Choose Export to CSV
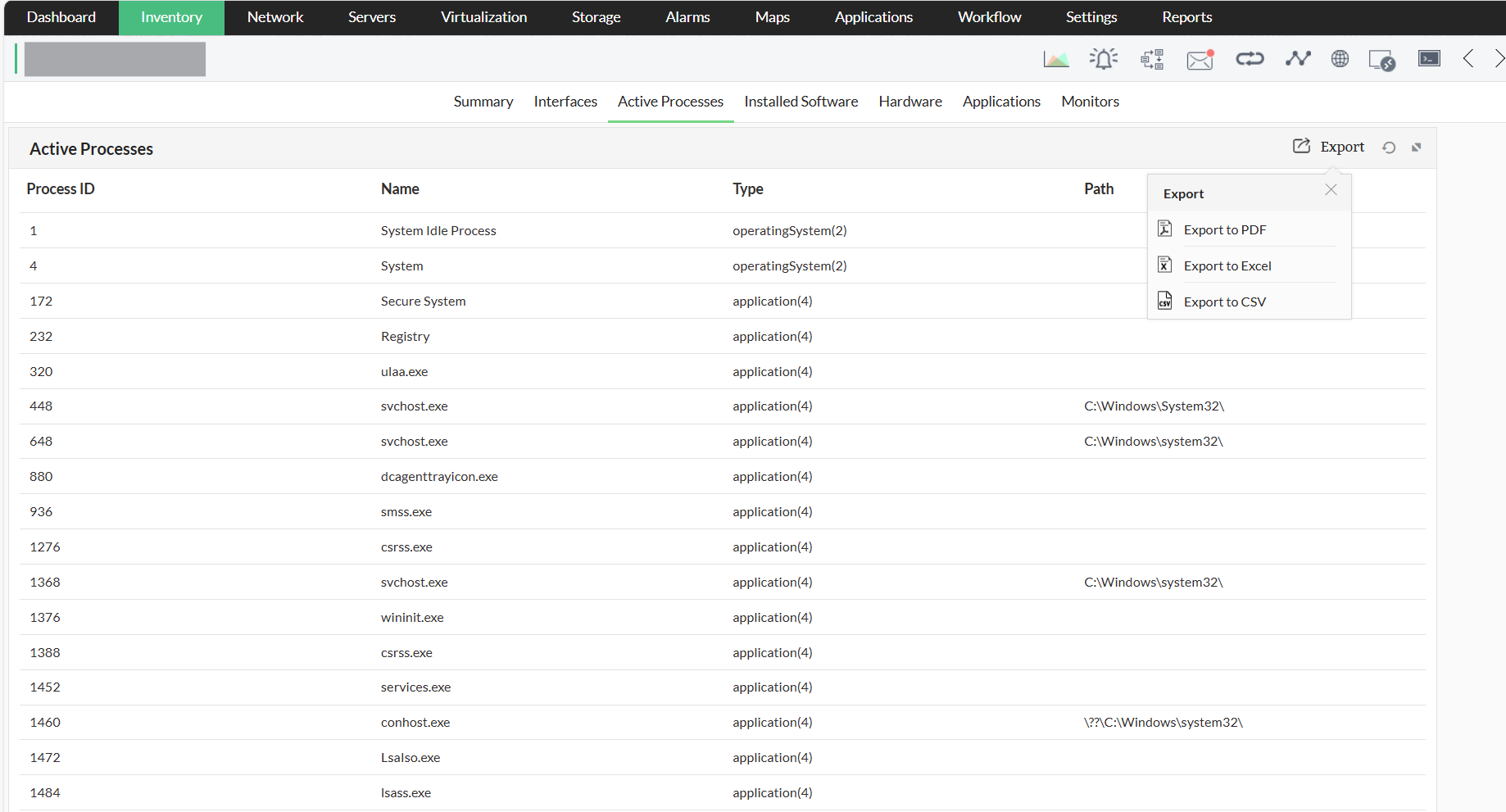Viewport: 1506px width, 812px height. tap(1224, 302)
